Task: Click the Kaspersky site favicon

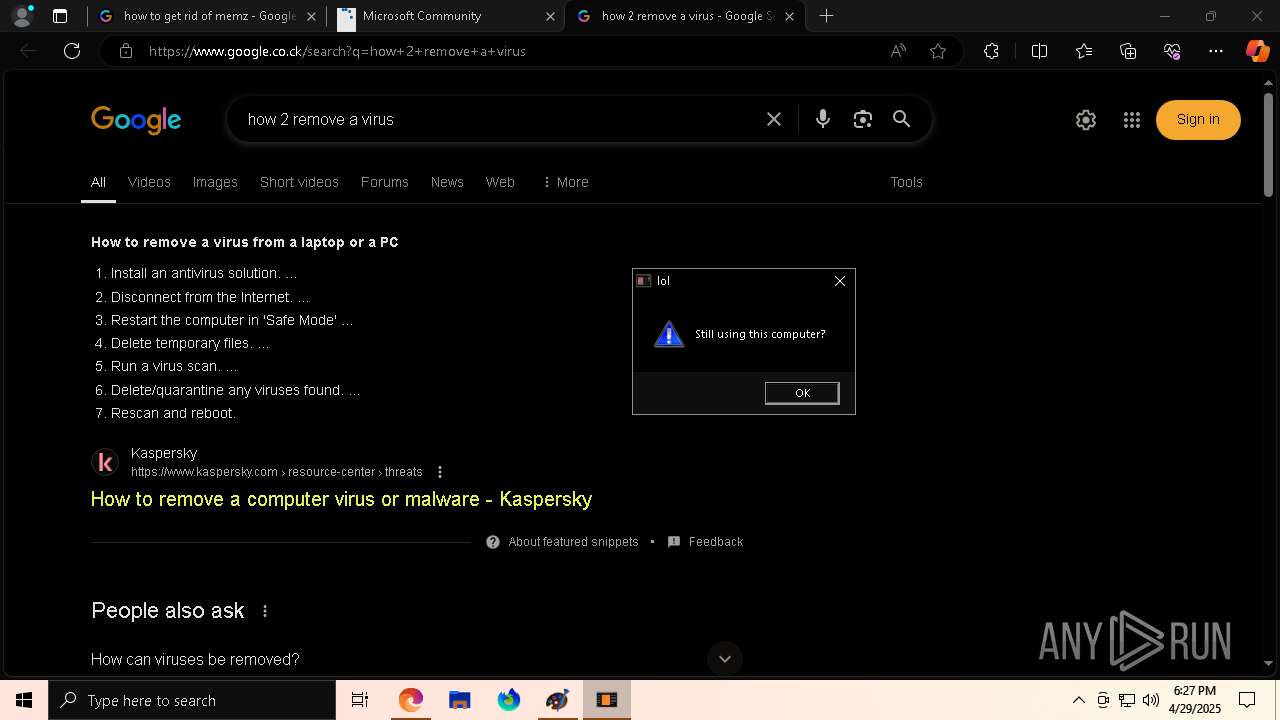Action: 105,462
